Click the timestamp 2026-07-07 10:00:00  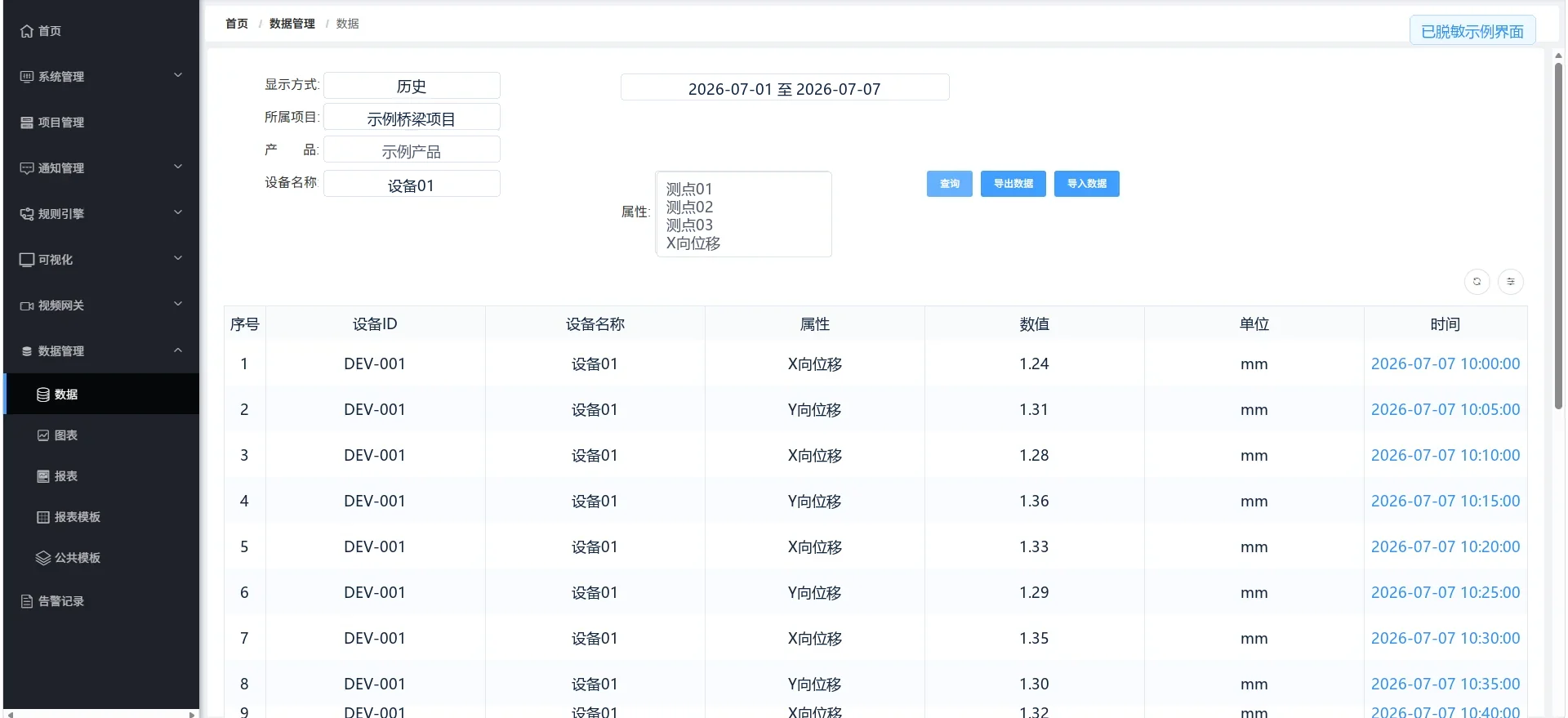[1445, 363]
